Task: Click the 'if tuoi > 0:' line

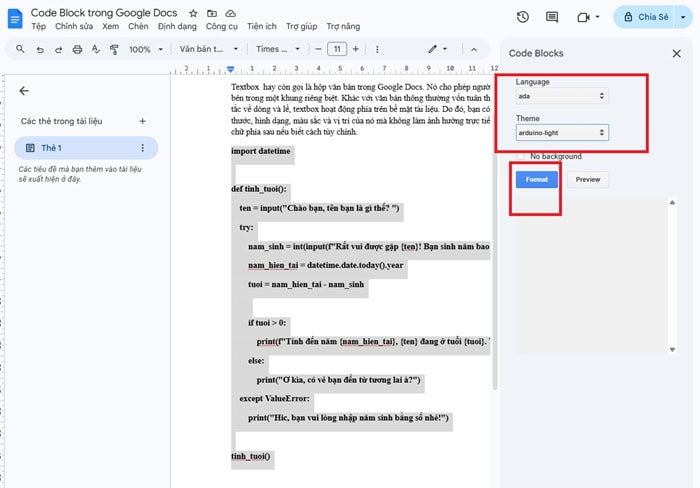Action: 267,322
